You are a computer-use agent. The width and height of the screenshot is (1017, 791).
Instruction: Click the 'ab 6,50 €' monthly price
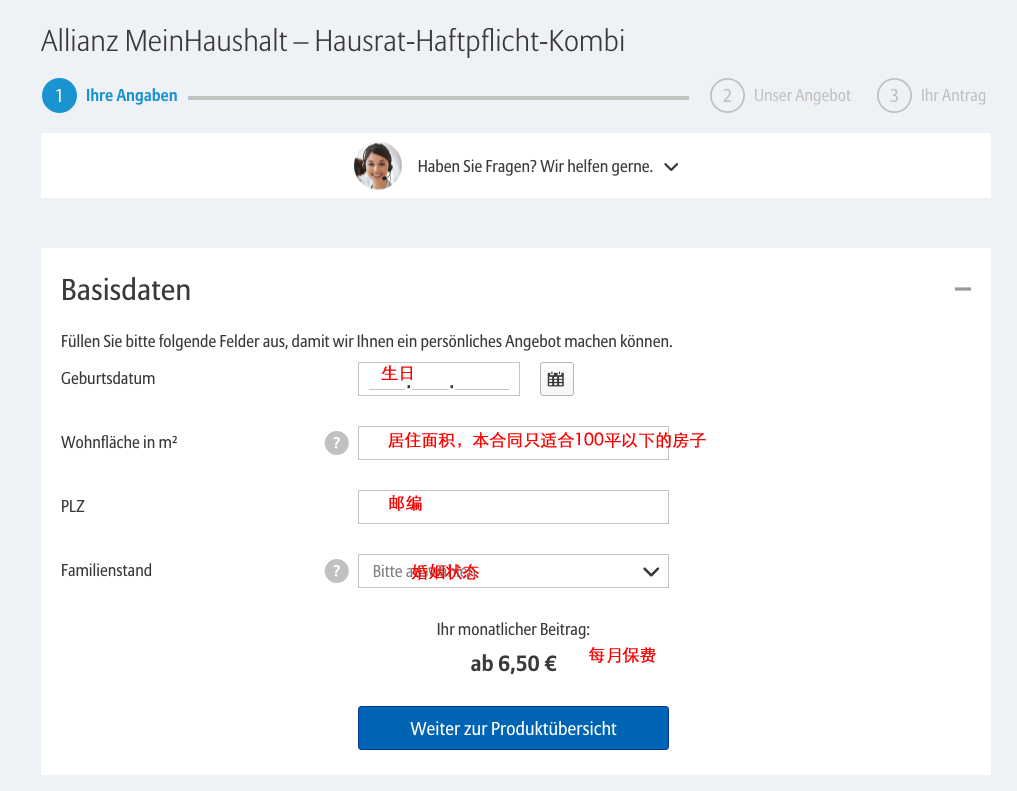(513, 663)
